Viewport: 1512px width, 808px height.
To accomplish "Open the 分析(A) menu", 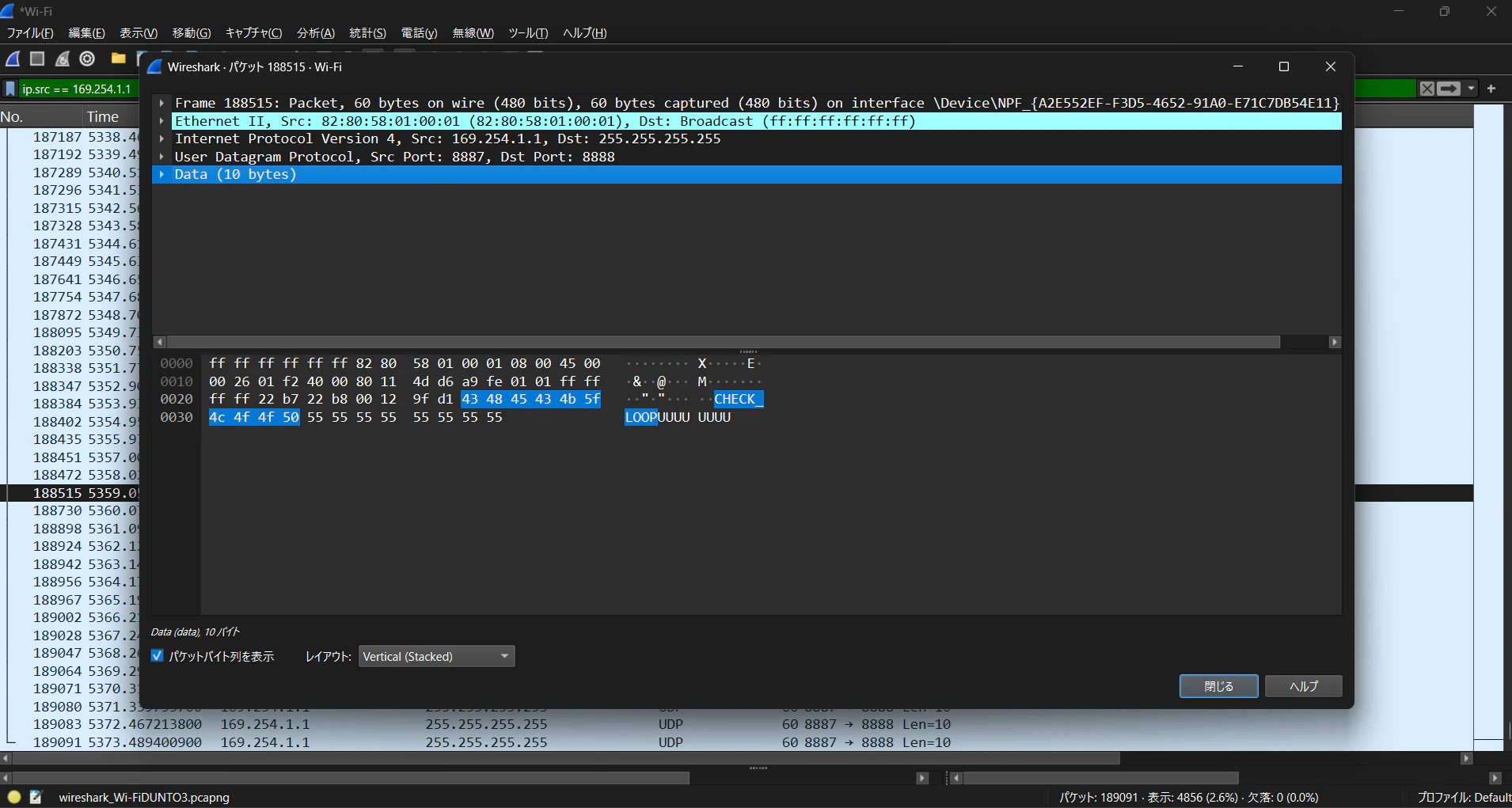I will 316,33.
